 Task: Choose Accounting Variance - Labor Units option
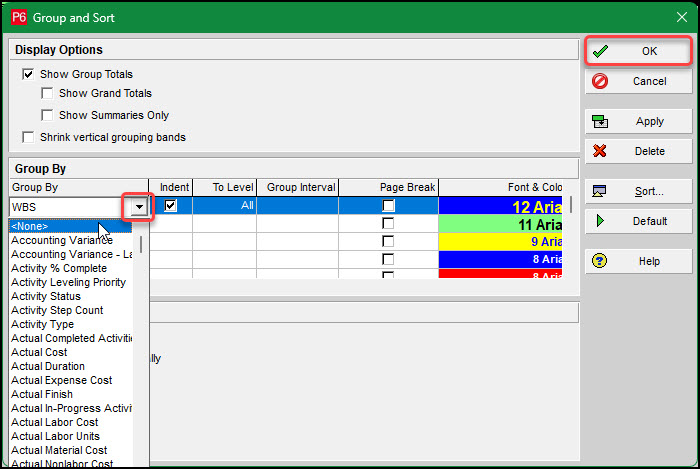click(x=71, y=254)
